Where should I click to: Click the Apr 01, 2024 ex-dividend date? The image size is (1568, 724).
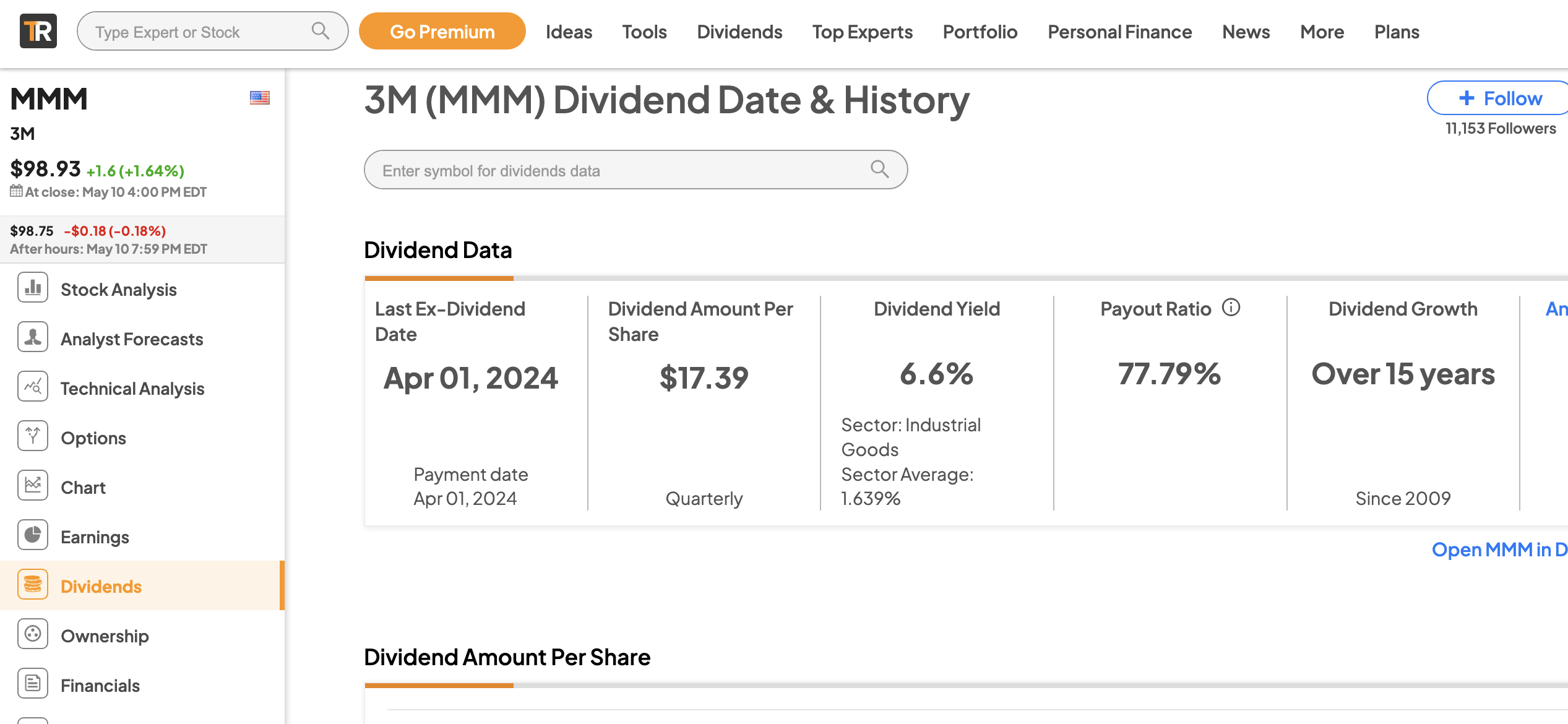pyautogui.click(x=471, y=377)
